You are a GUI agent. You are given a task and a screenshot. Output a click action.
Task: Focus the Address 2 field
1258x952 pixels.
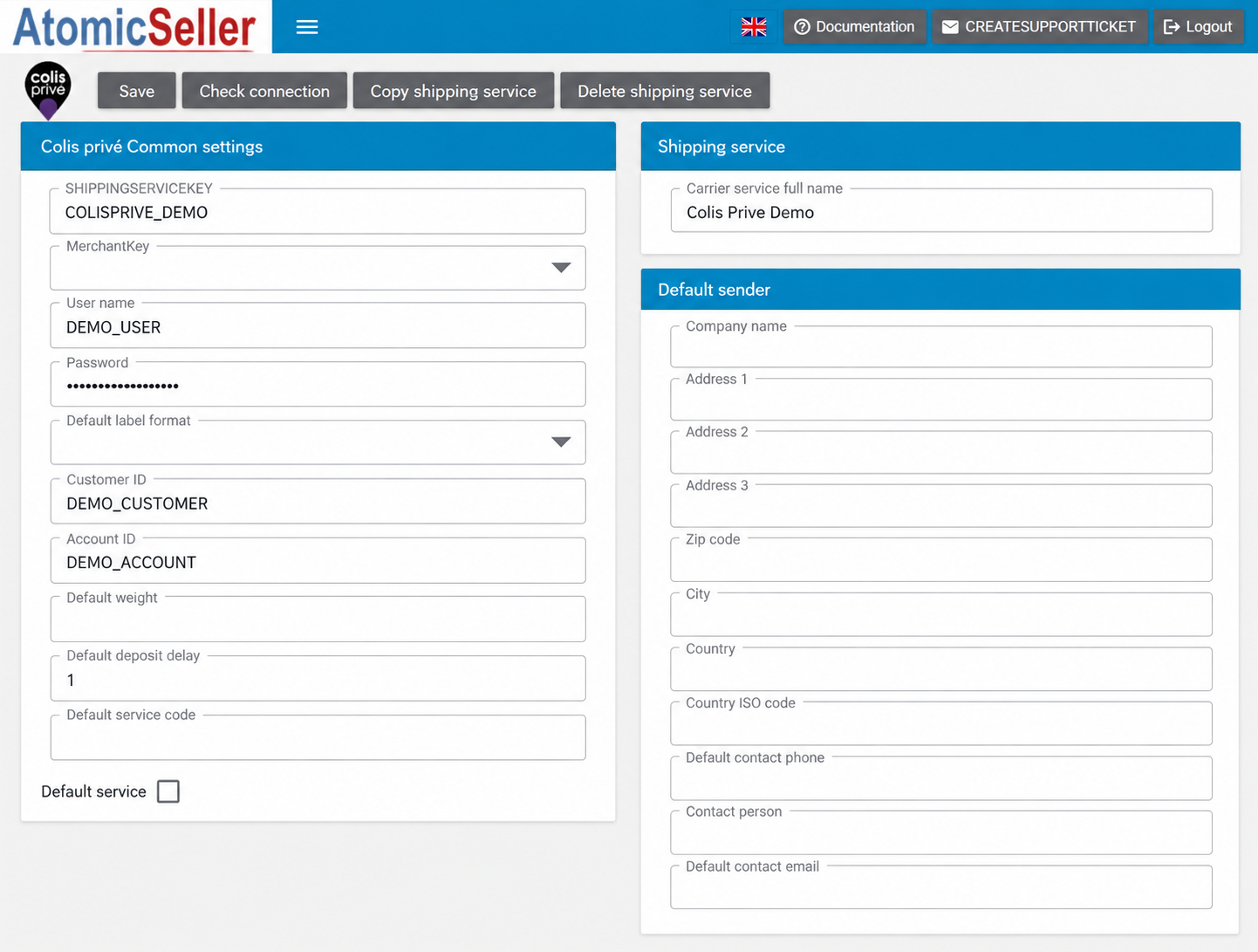(941, 453)
